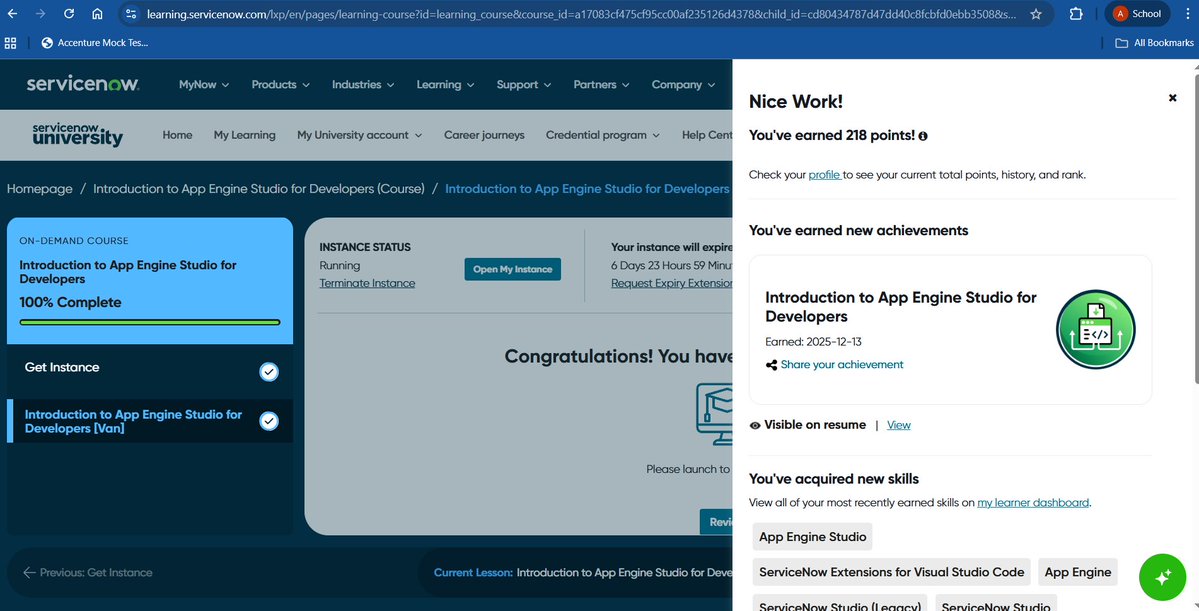Open the Help Center tab
The height and width of the screenshot is (611, 1199).
(x=707, y=135)
